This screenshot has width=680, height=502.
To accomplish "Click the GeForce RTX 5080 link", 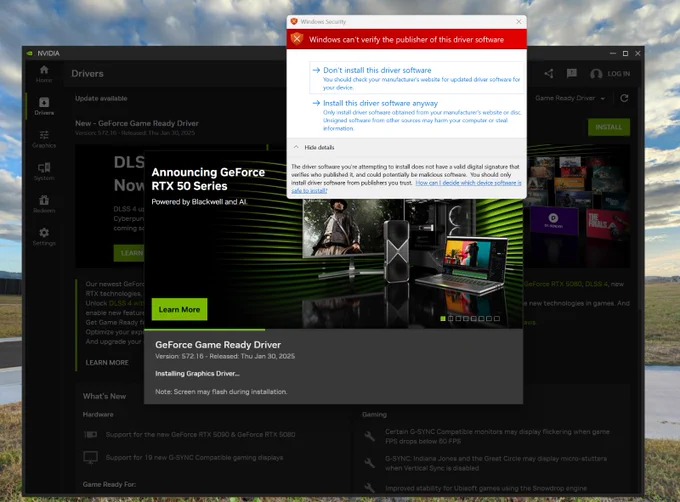I will pyautogui.click(x=553, y=284).
